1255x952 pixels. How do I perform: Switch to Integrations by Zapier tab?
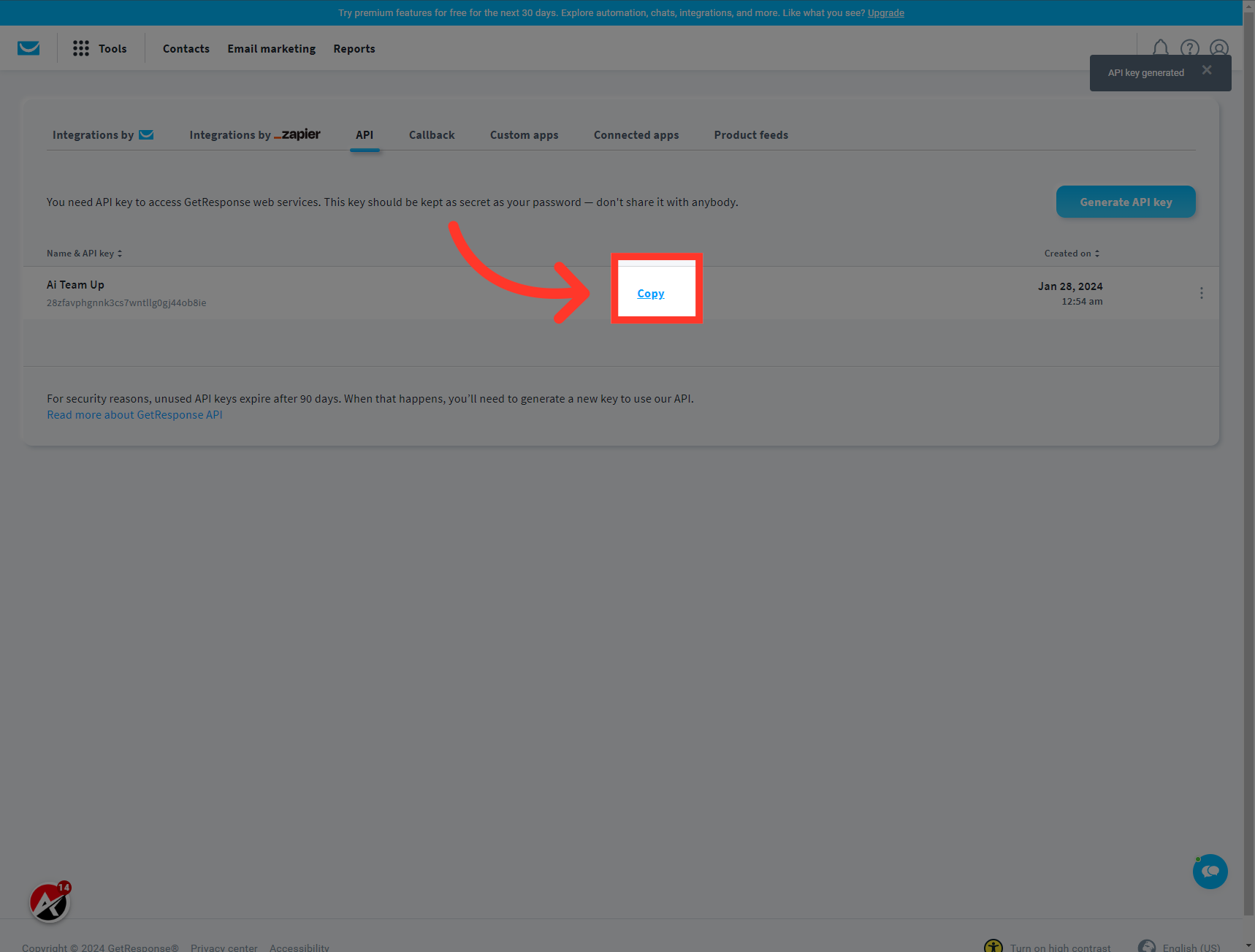[x=255, y=135]
